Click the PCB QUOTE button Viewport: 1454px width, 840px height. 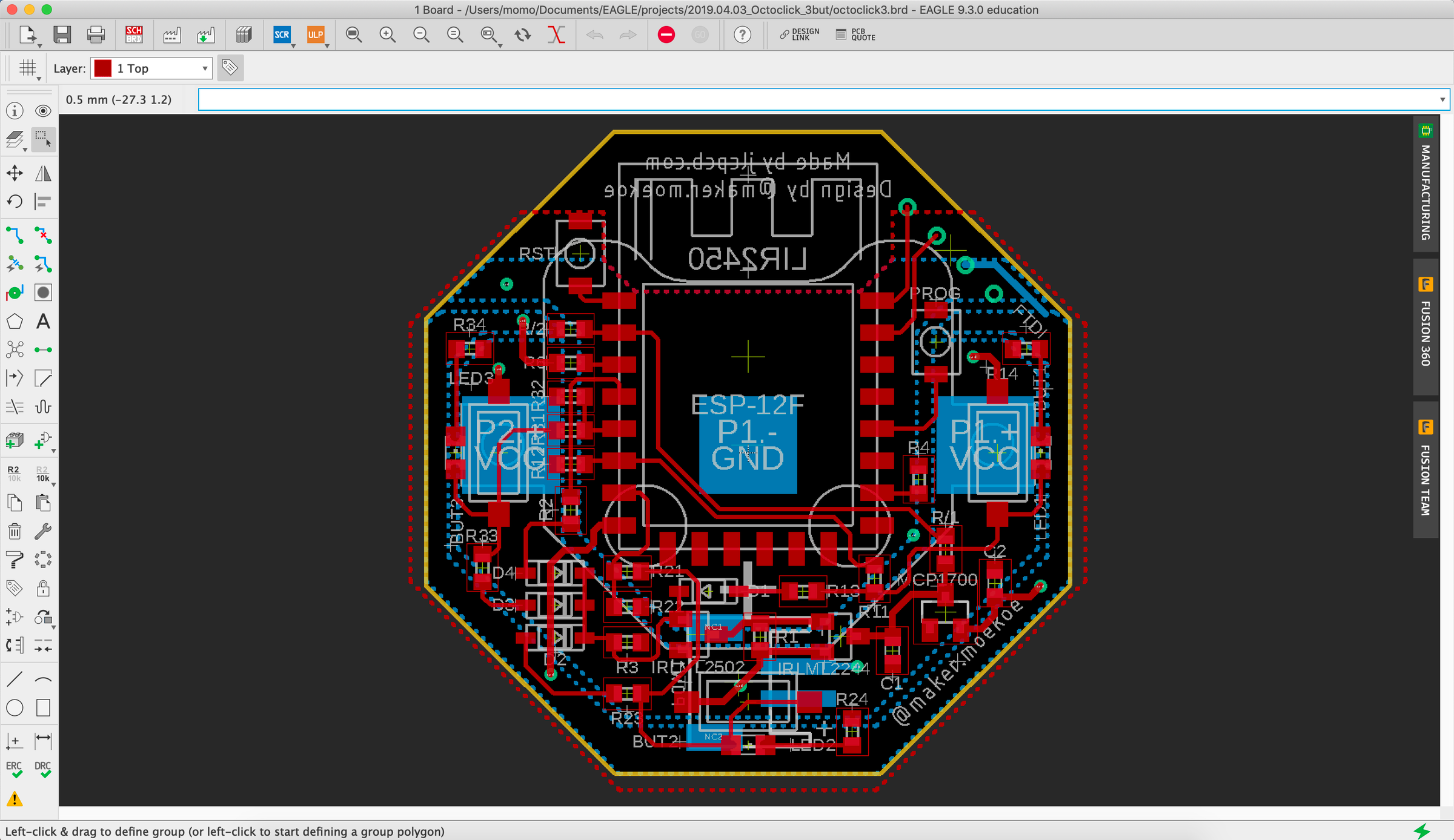(854, 35)
